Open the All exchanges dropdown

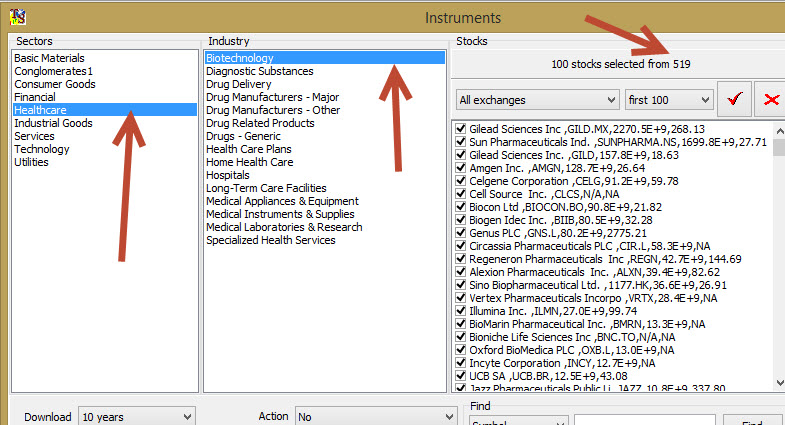(538, 100)
